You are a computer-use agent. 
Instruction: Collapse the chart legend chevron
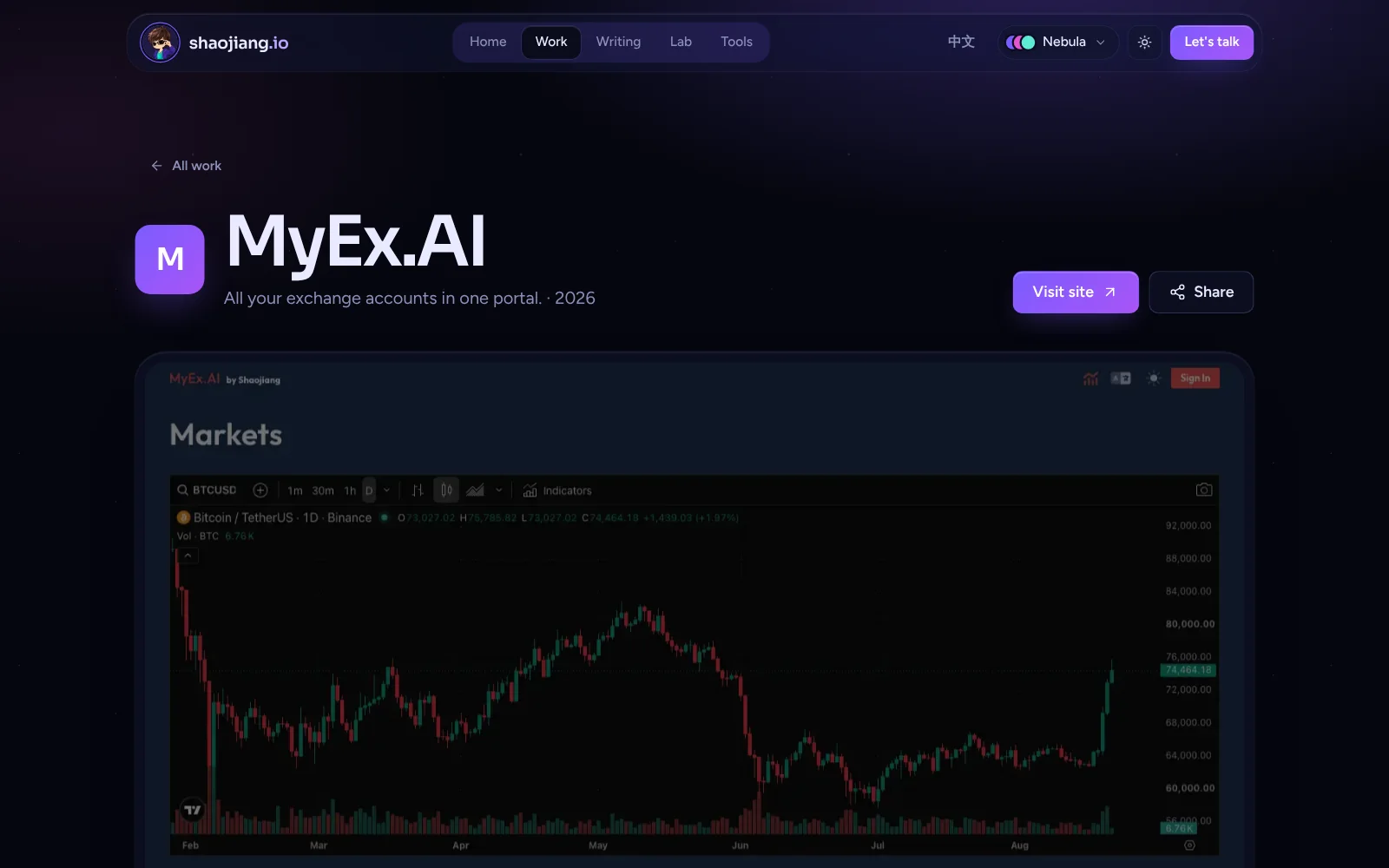188,556
